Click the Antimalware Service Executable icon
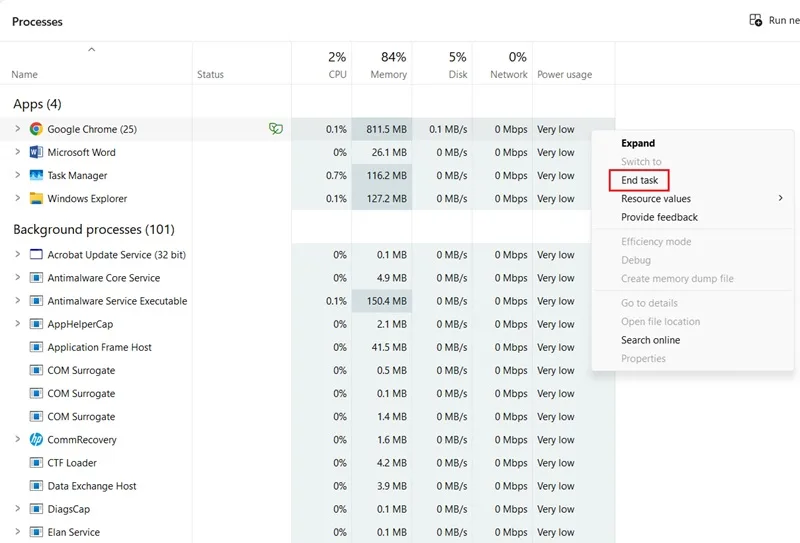Screen dimensions: 800x543 pyautogui.click(x=36, y=301)
